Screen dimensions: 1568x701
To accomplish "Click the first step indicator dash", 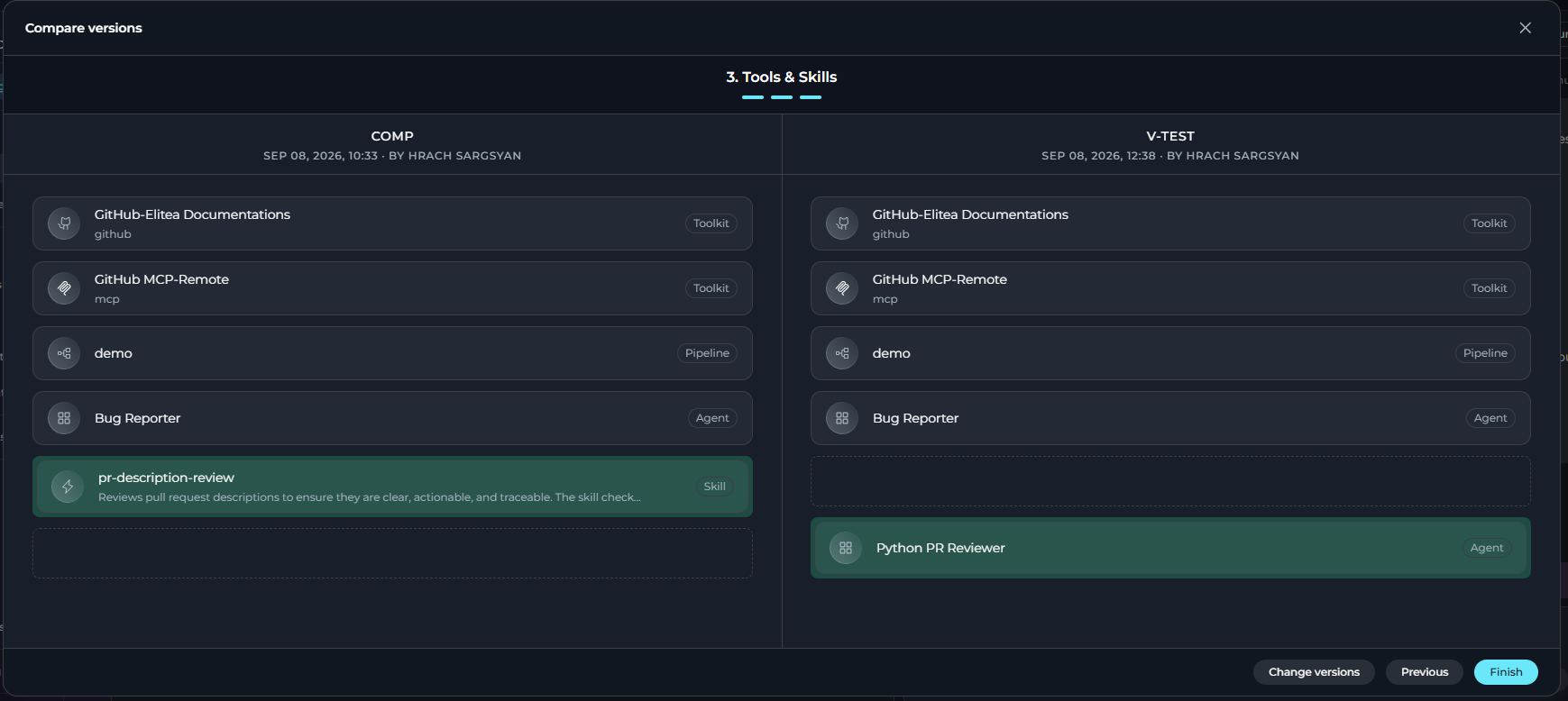I will click(753, 97).
